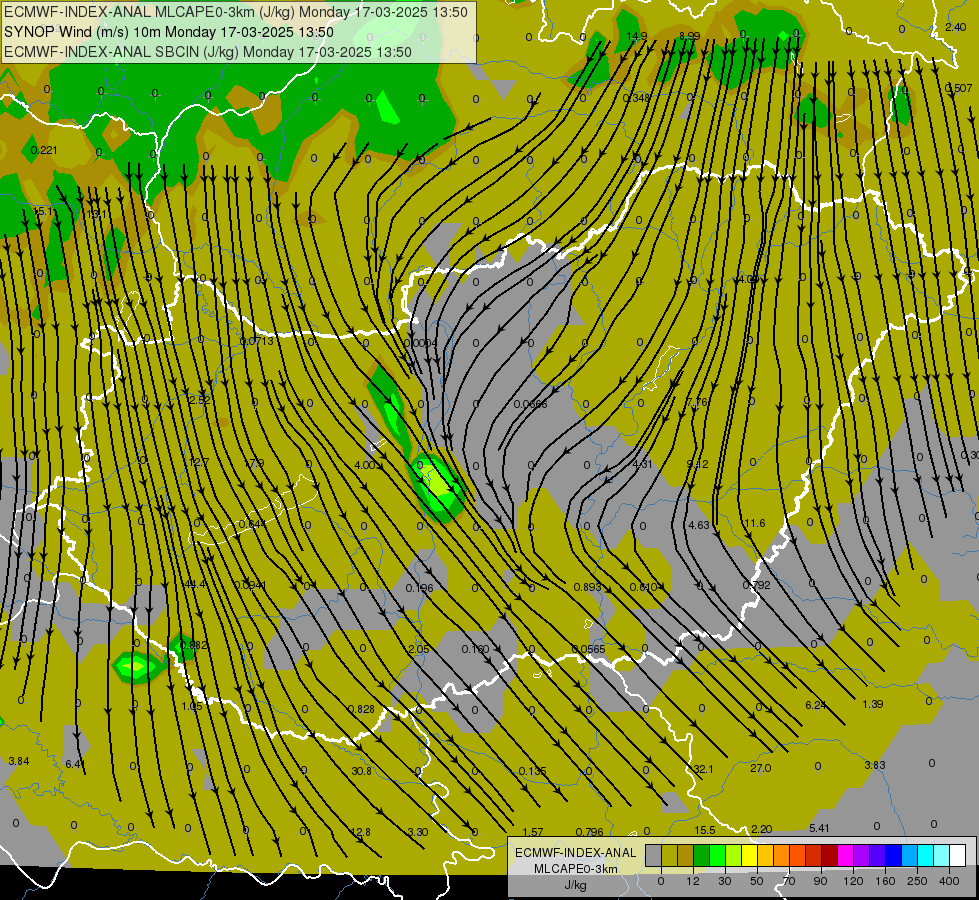Click the map value 0.221
The width and height of the screenshot is (979, 900).
coord(44,150)
